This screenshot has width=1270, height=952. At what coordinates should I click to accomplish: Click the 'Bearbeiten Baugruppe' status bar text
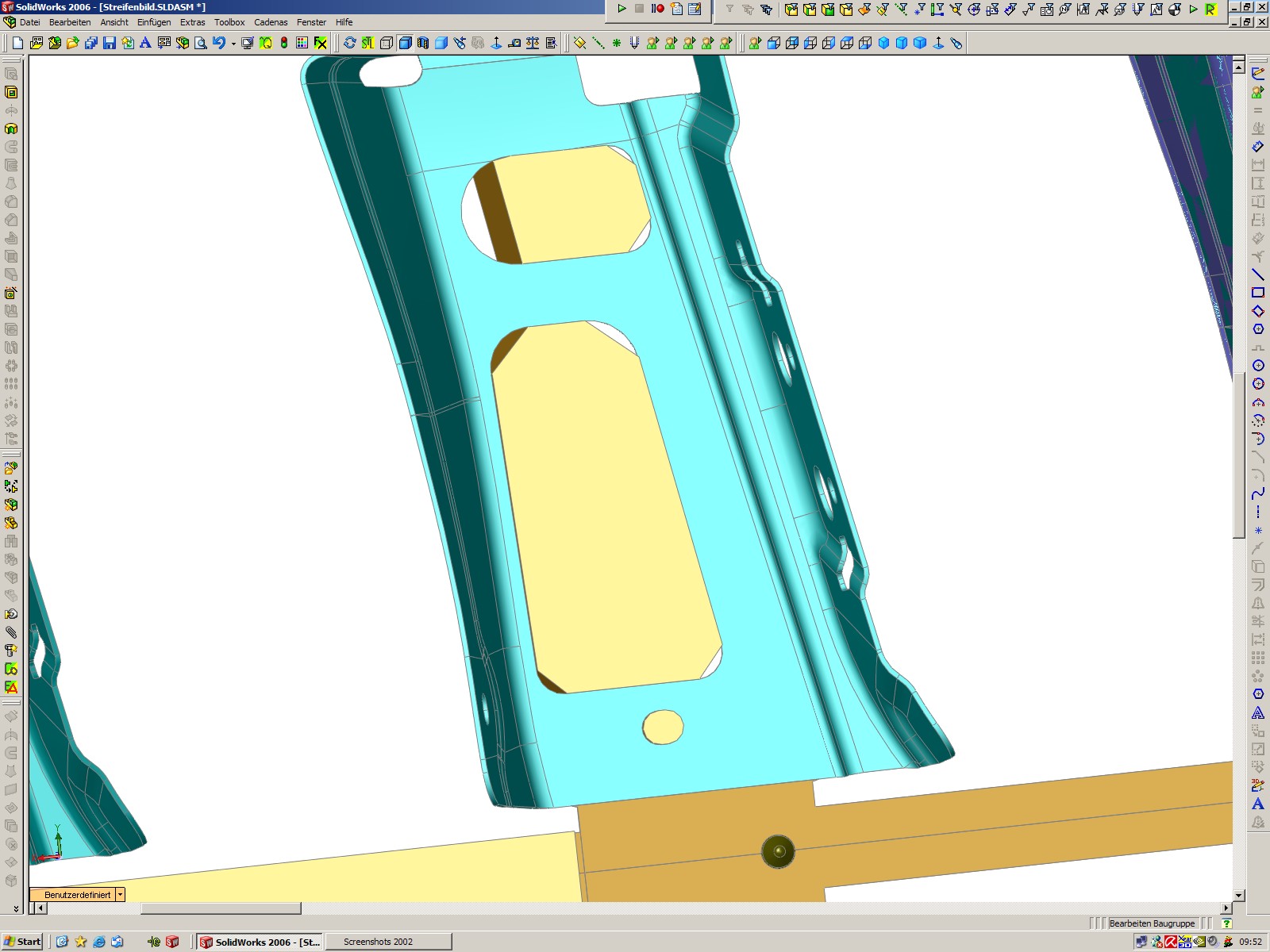[x=1152, y=923]
